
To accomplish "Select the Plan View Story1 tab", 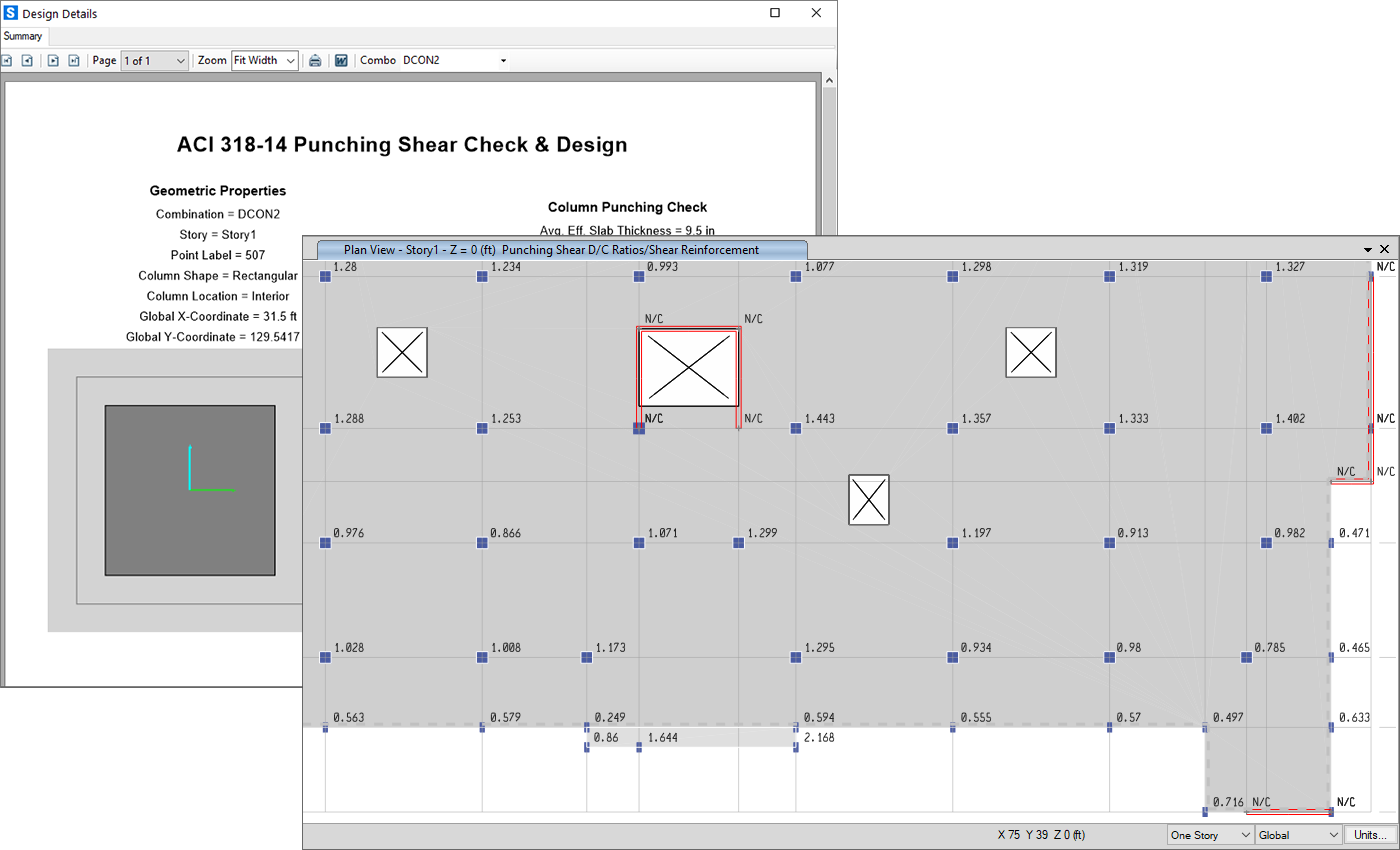I will click(561, 250).
